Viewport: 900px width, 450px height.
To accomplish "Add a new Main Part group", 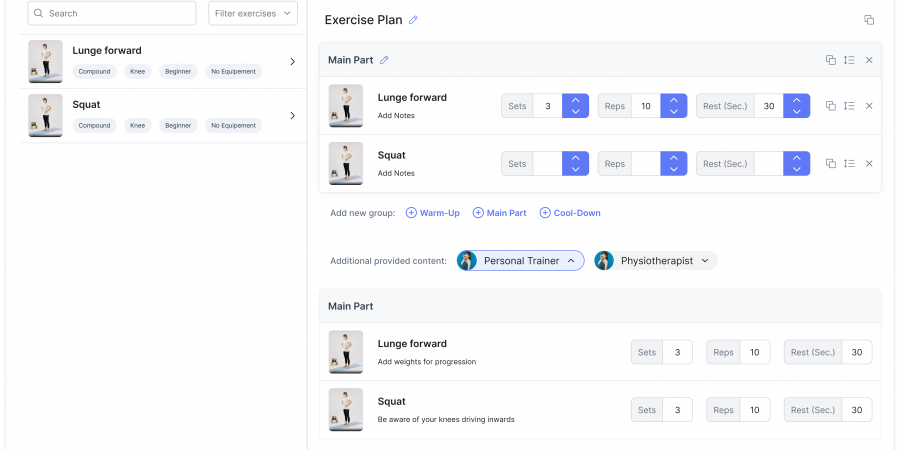I will [x=499, y=213].
